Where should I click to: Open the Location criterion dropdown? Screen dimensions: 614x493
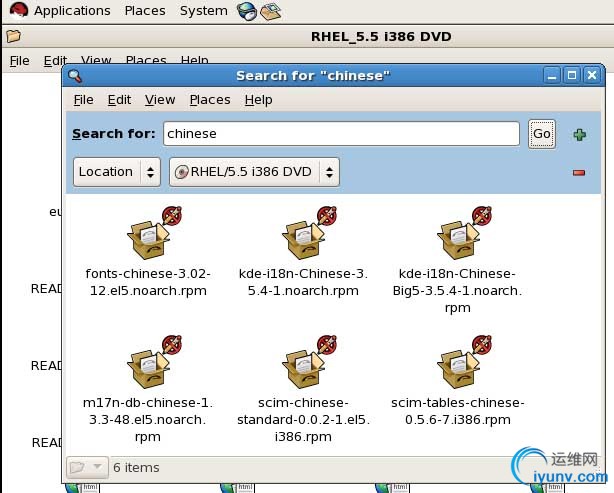click(117, 172)
